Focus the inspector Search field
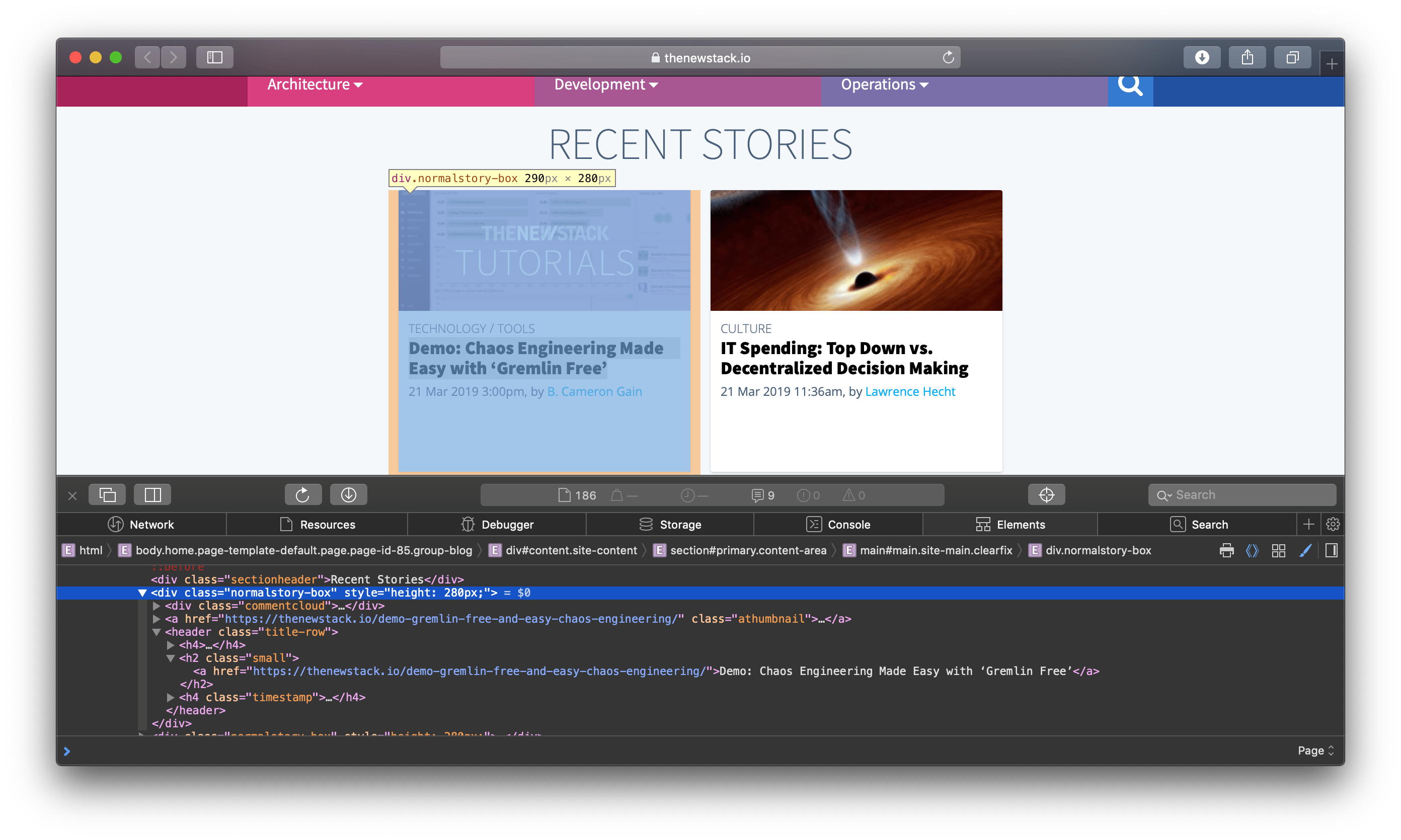The image size is (1401, 840). coord(1242,495)
